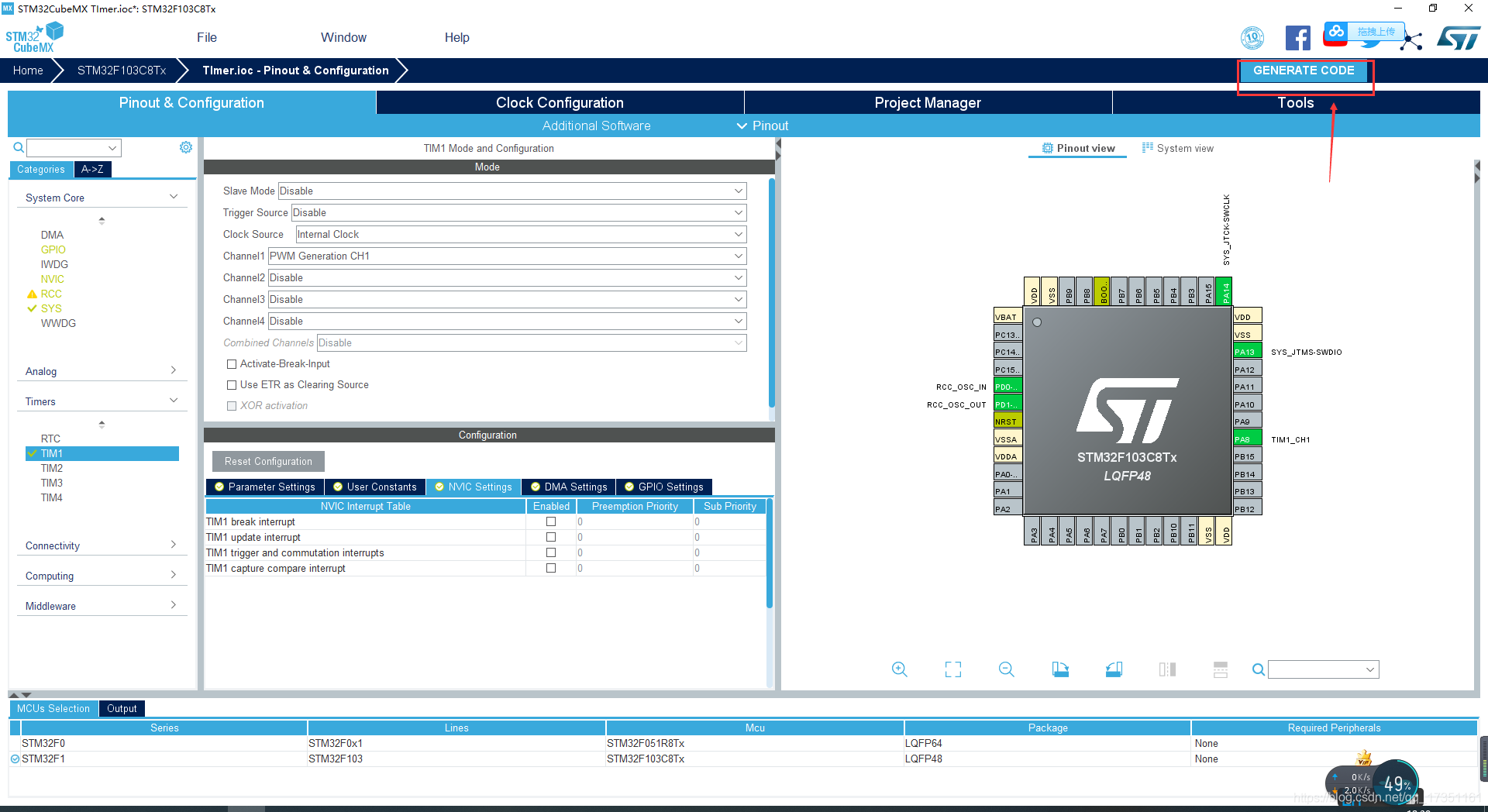Viewport: 1488px width, 812px height.
Task: Open the categories panel settings gear
Action: tap(186, 147)
